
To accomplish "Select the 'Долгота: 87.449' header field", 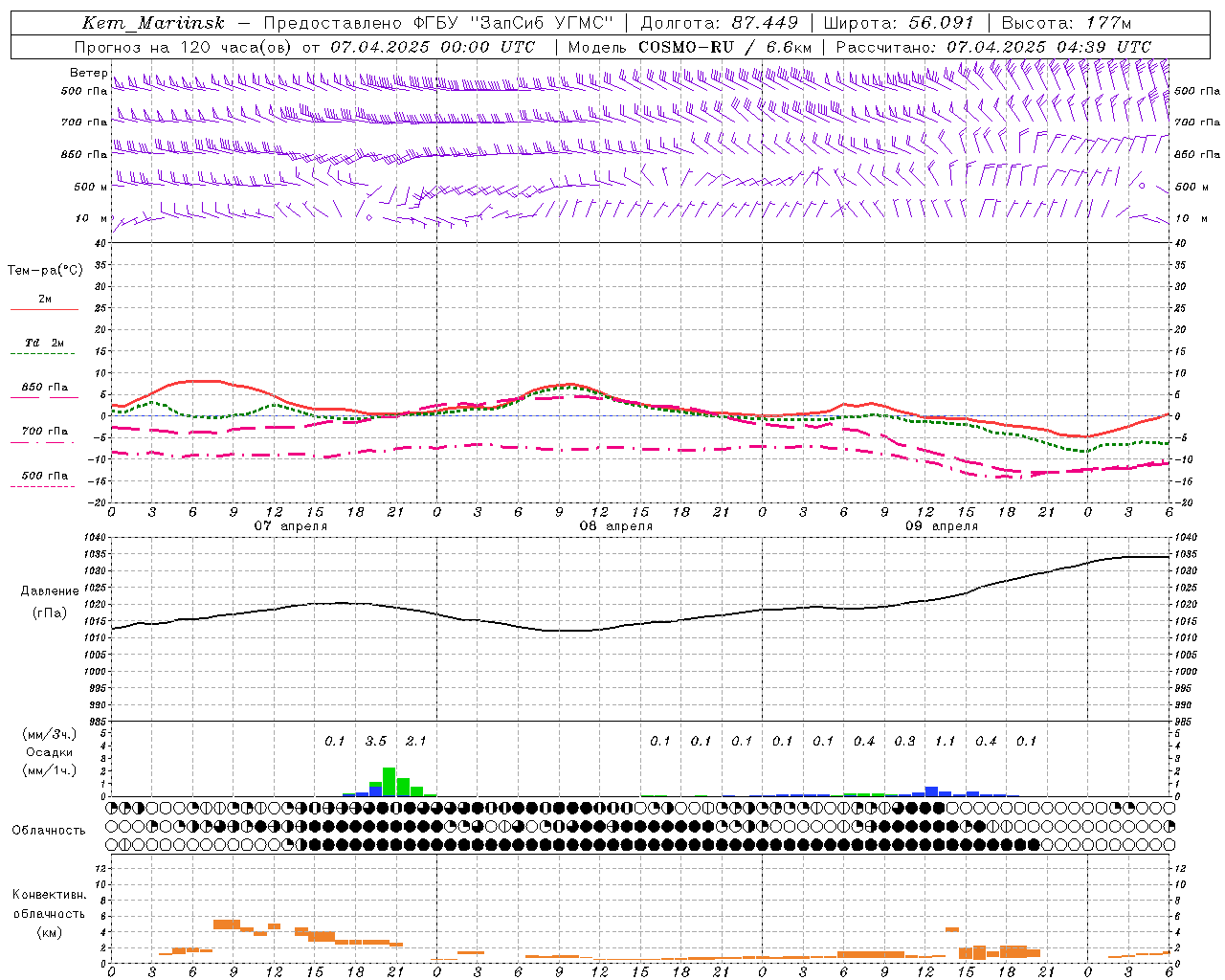I will point(722,23).
